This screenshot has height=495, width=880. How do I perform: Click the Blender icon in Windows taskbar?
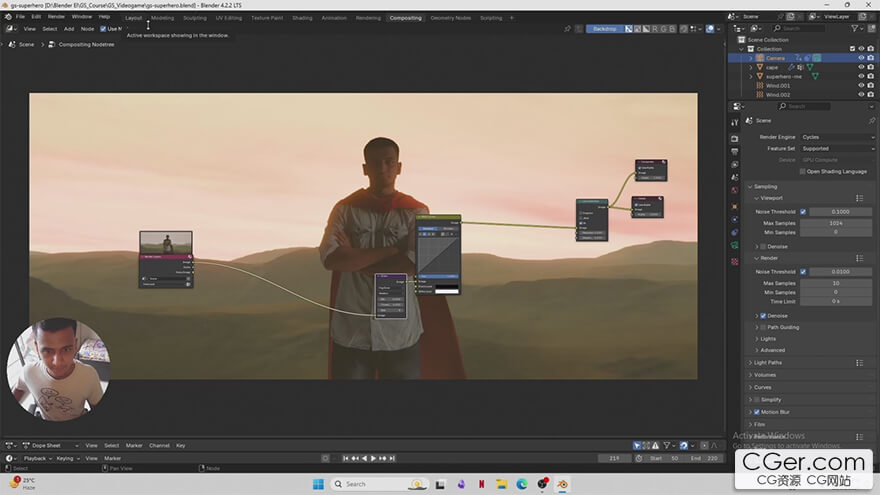(562, 484)
